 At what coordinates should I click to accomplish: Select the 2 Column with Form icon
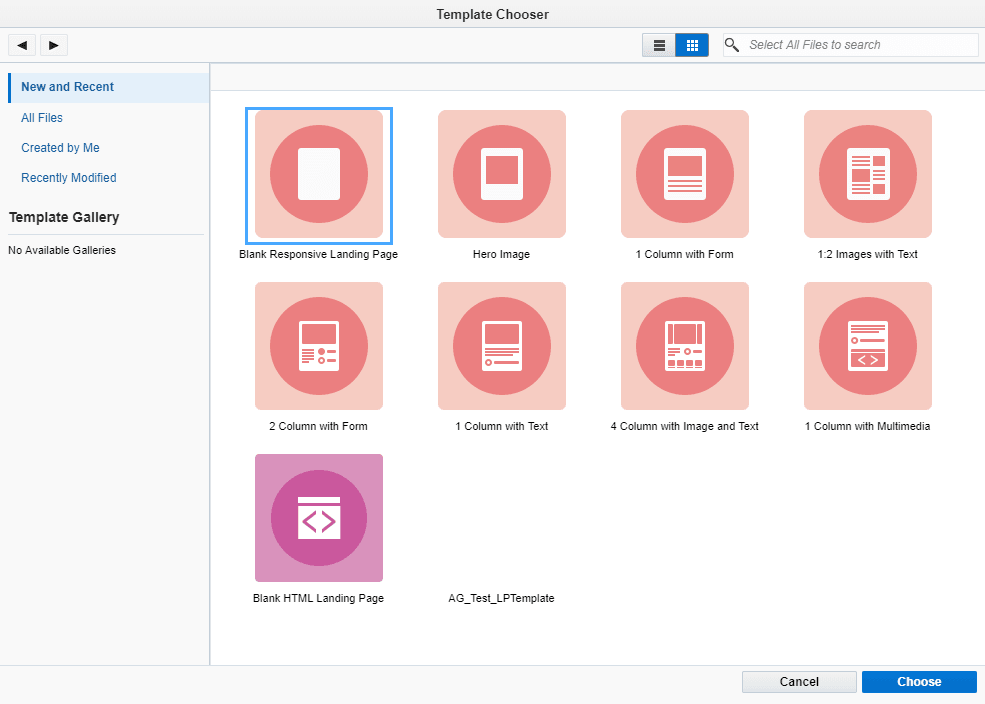click(x=318, y=346)
